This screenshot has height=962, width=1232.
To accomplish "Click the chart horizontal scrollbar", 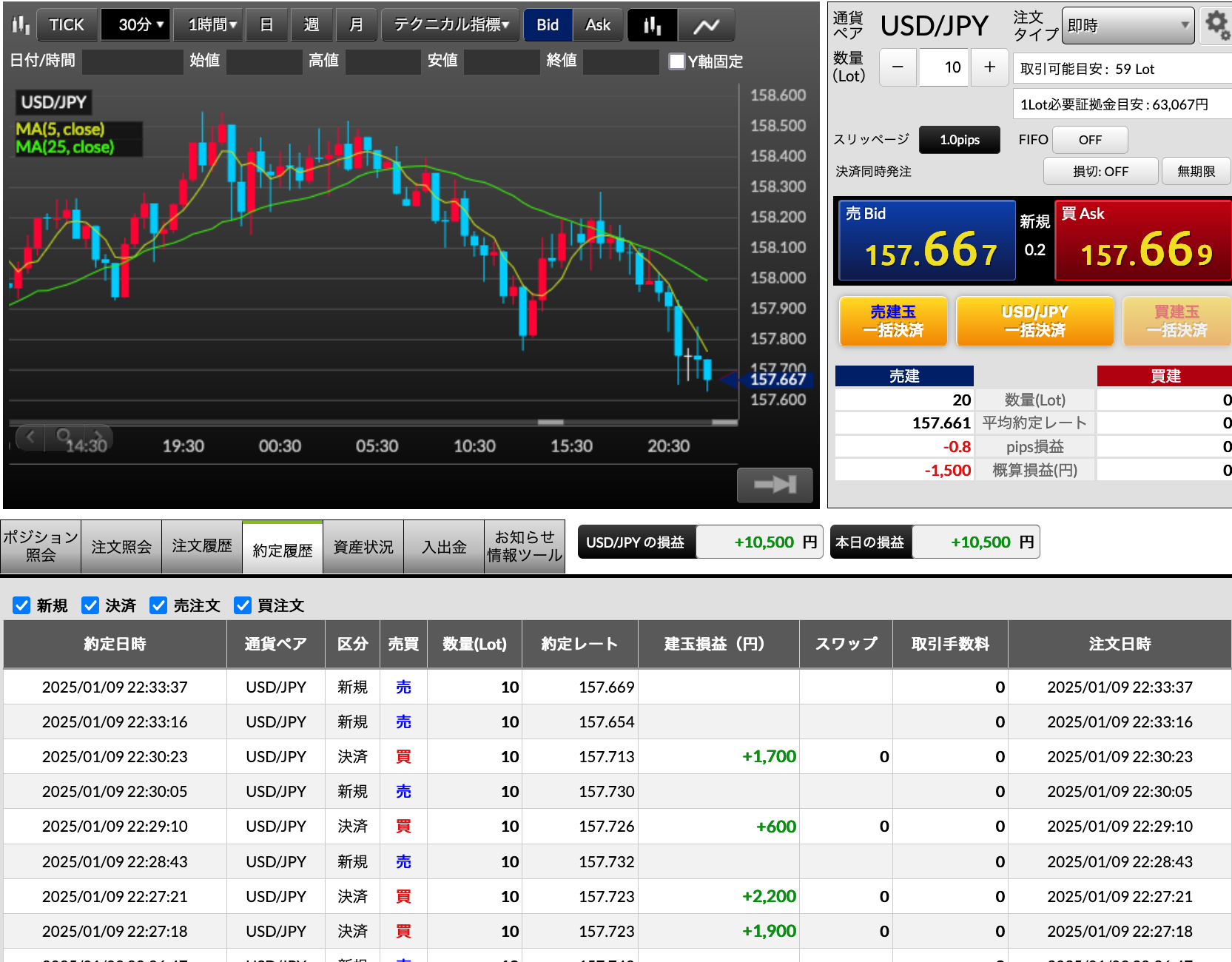I will (373, 423).
